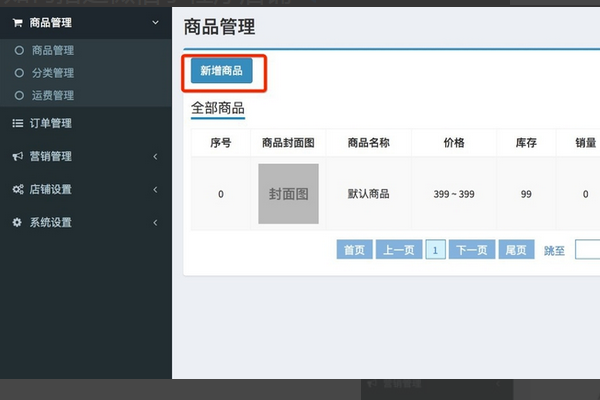Collapse the 商品管理 section chevron
Image resolution: width=600 pixels, height=400 pixels.
154,22
